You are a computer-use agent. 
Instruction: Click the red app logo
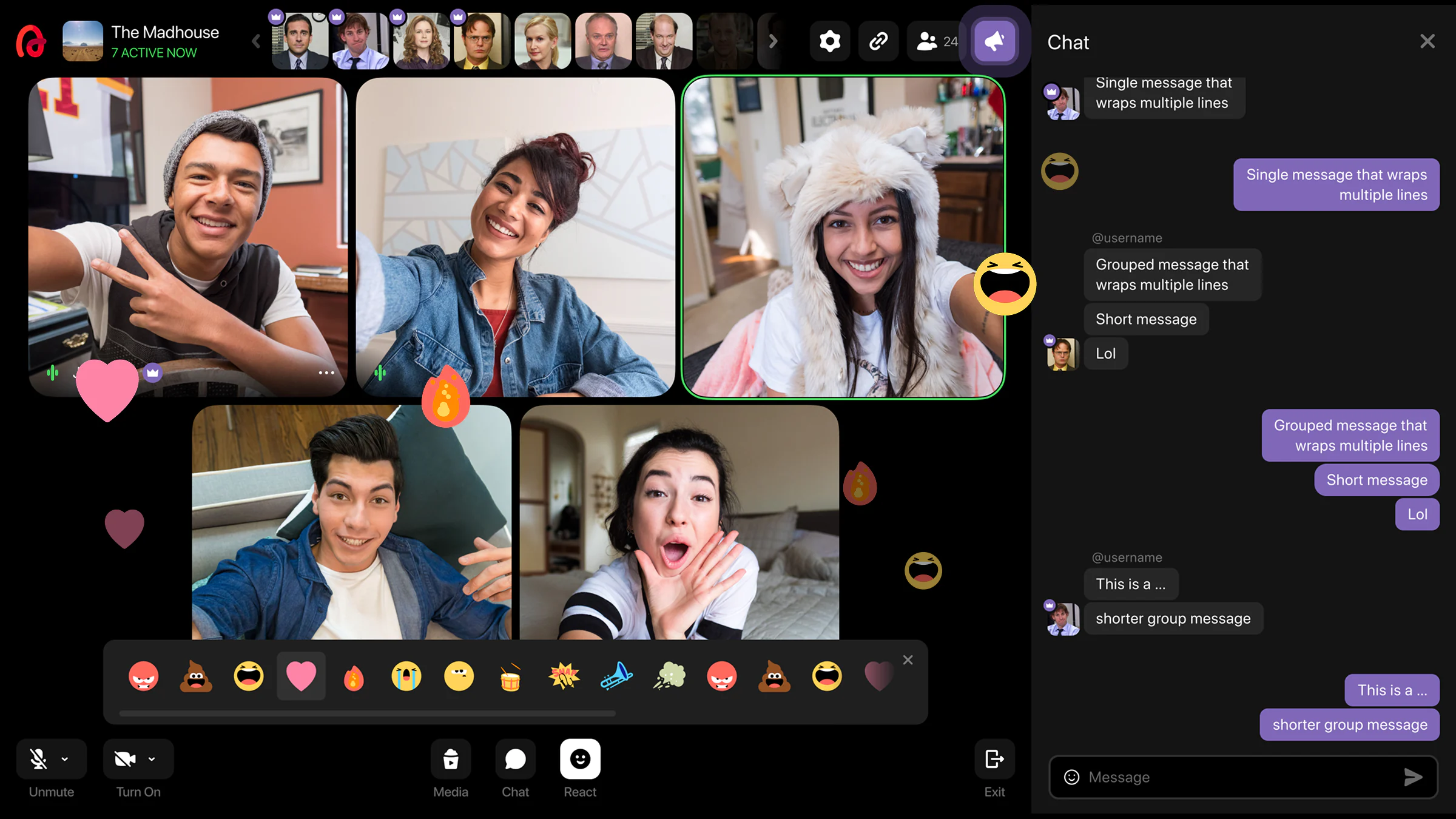[x=30, y=41]
